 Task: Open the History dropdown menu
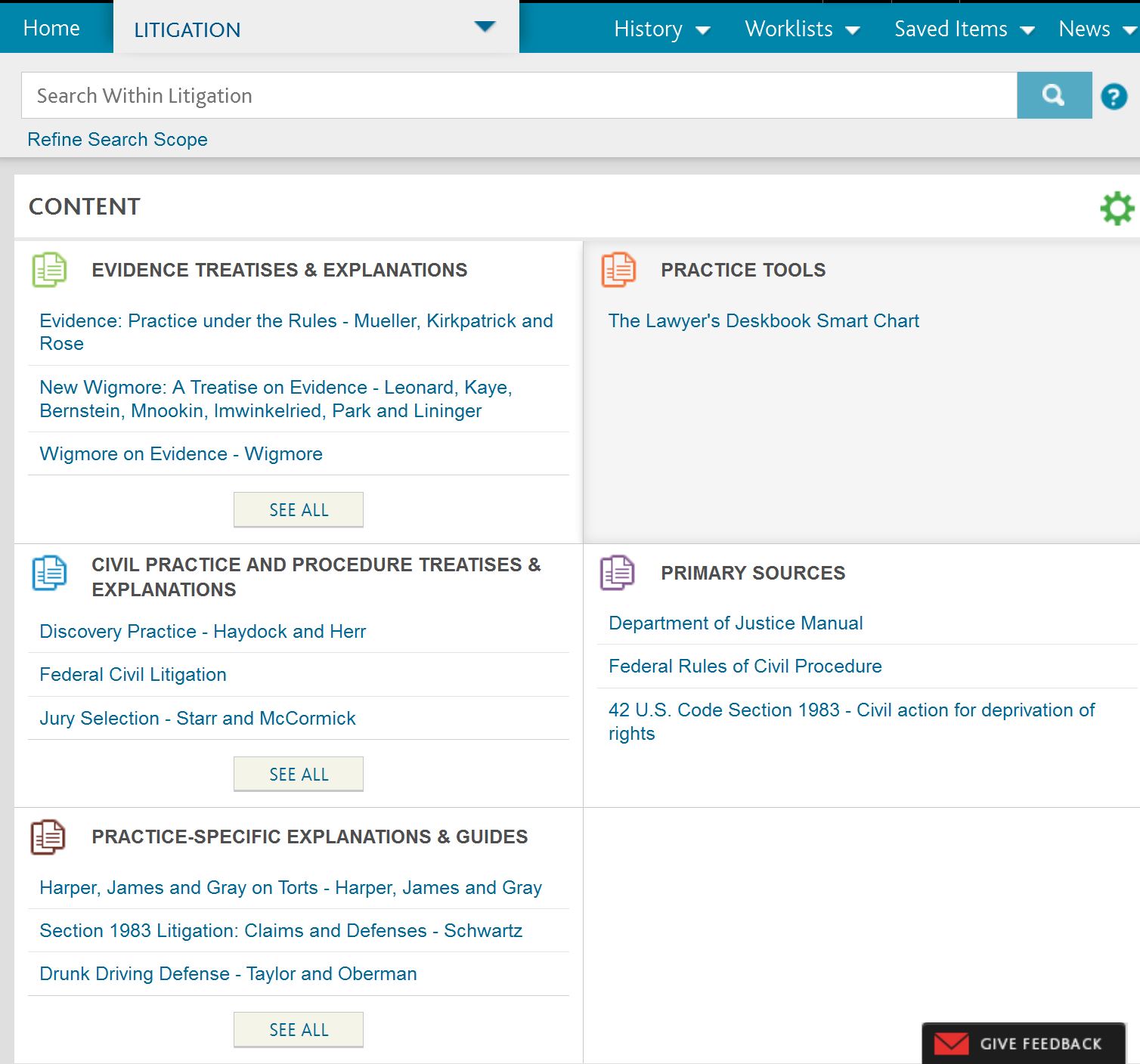[x=661, y=29]
